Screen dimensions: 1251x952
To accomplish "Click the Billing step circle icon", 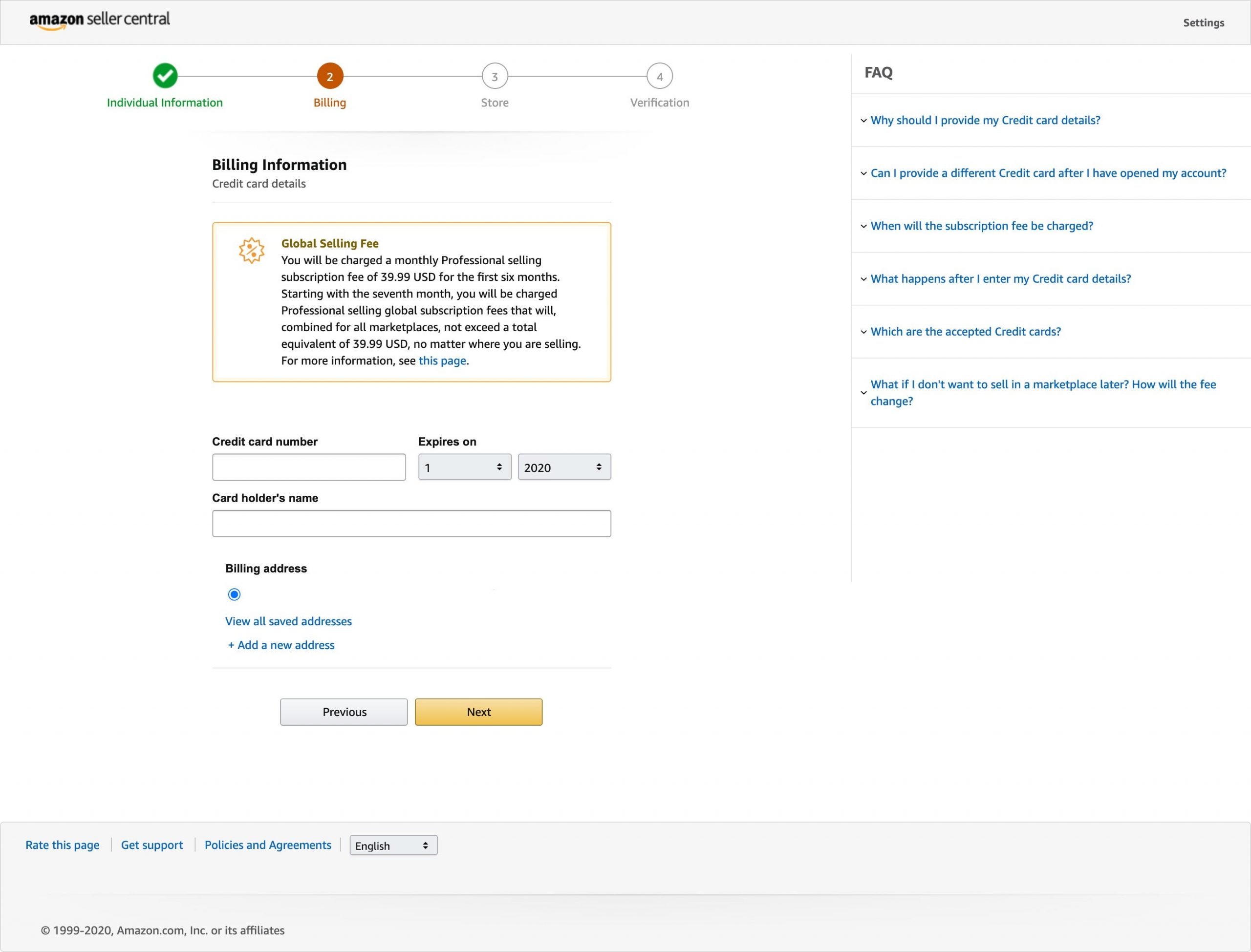I will (x=329, y=76).
